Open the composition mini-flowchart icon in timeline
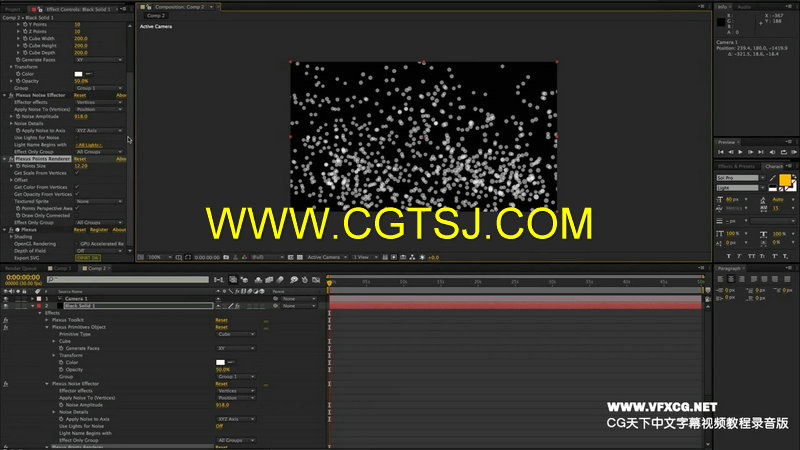The width and height of the screenshot is (800, 450). [x=219, y=280]
